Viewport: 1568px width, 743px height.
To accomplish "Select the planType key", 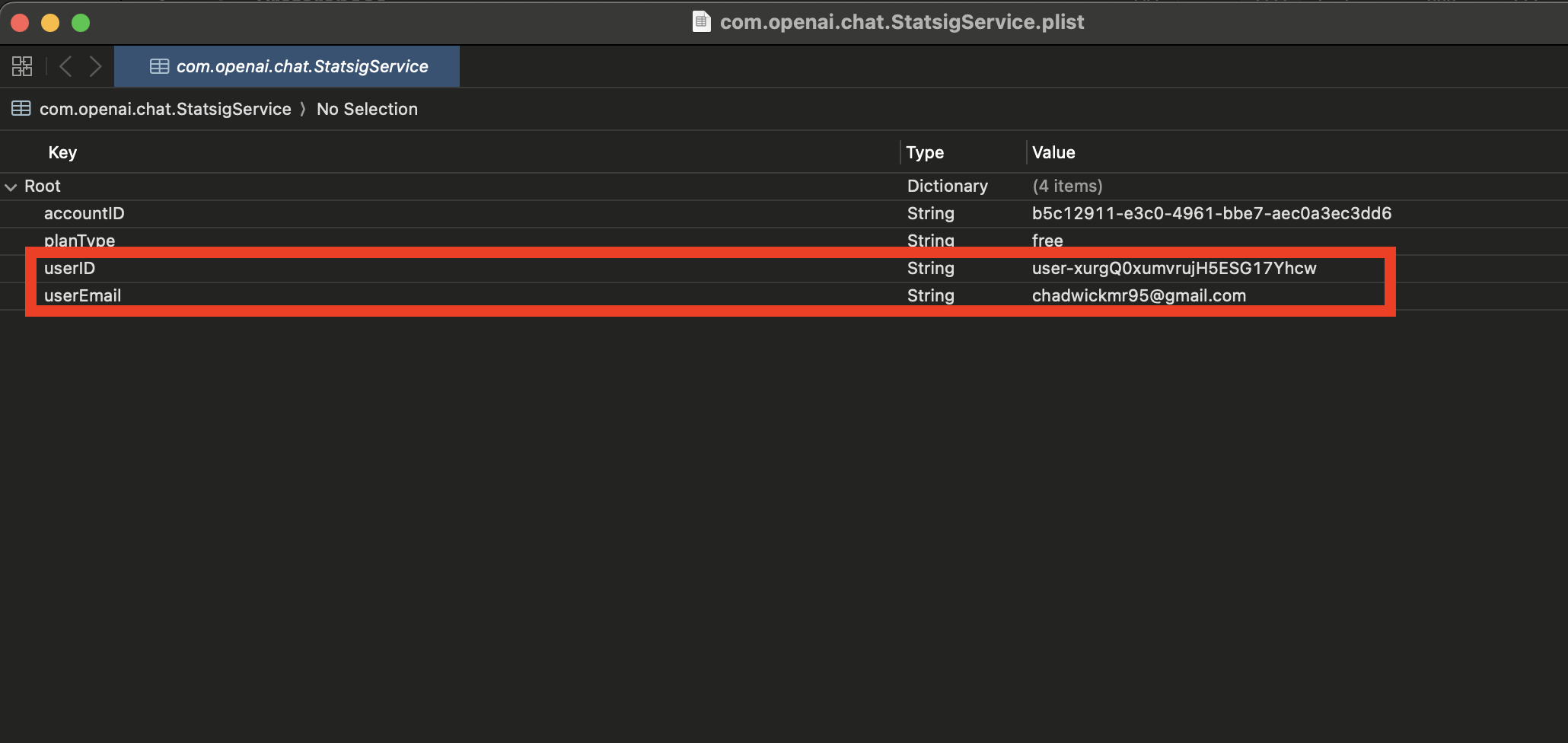I will click(x=79, y=241).
